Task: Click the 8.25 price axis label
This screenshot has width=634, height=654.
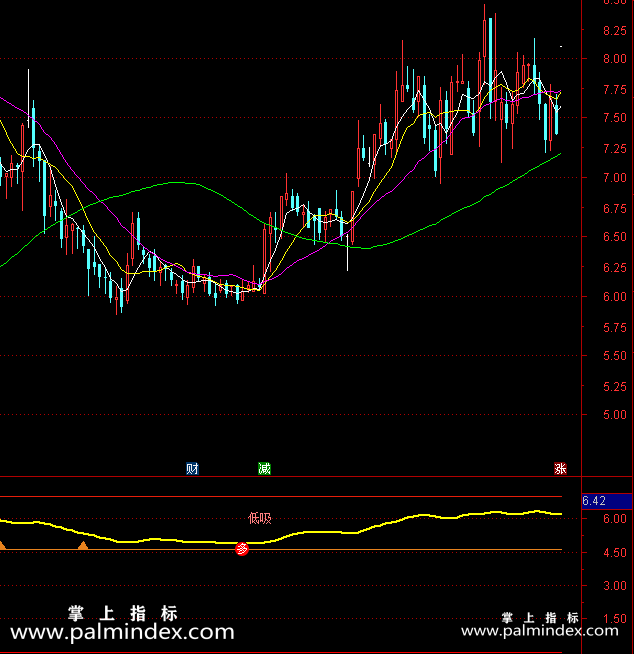Action: [x=614, y=30]
